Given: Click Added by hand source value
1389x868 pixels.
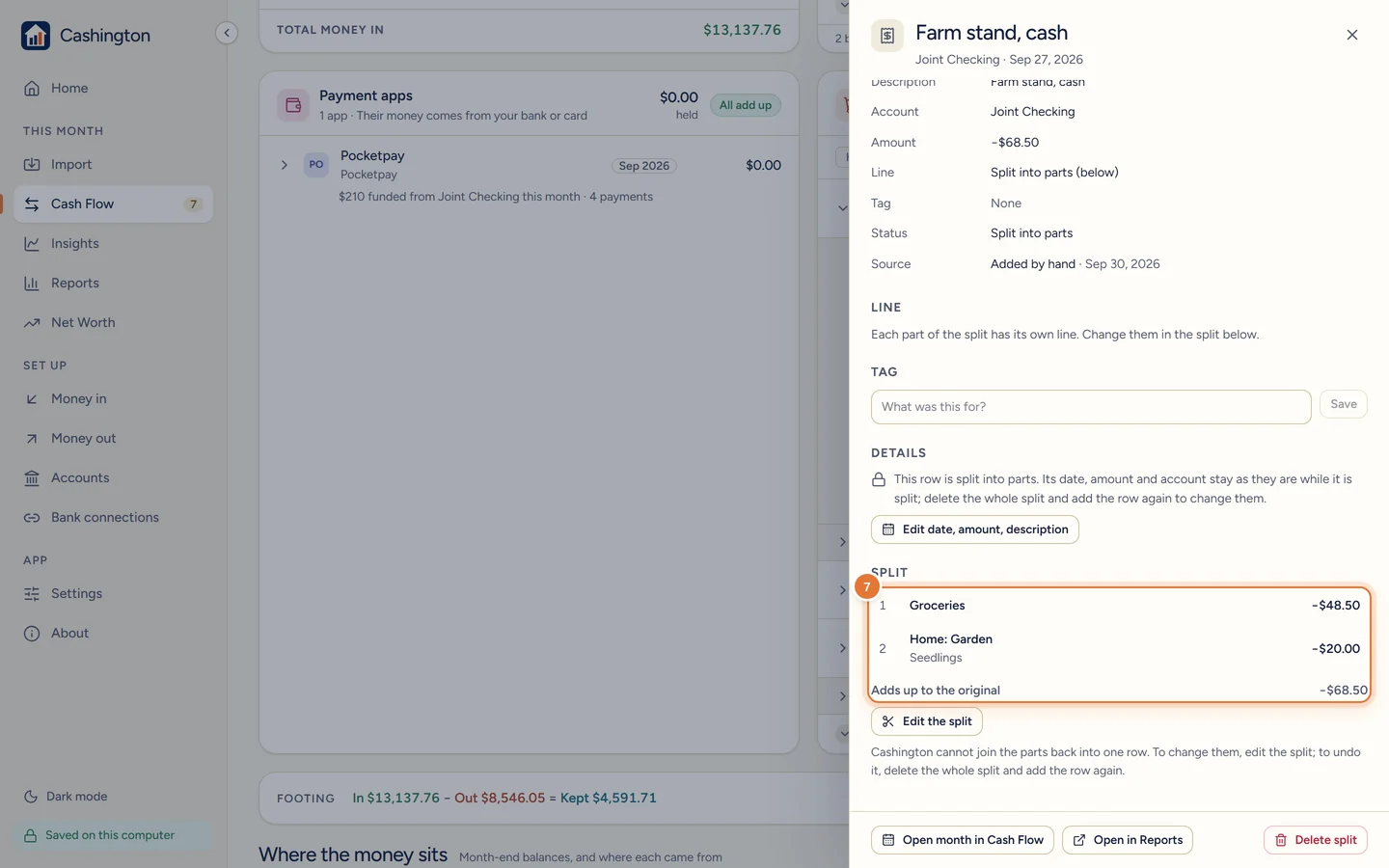Looking at the screenshot, I should 1032,264.
